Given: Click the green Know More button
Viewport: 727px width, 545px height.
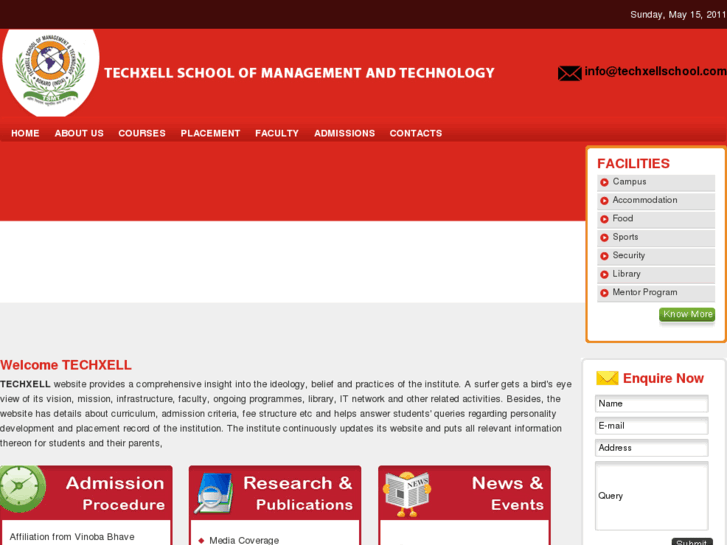Looking at the screenshot, I should click(687, 314).
